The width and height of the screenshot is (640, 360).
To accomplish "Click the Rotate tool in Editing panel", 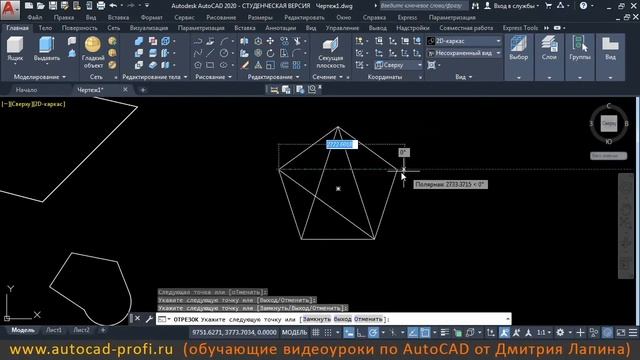I will click(x=270, y=53).
